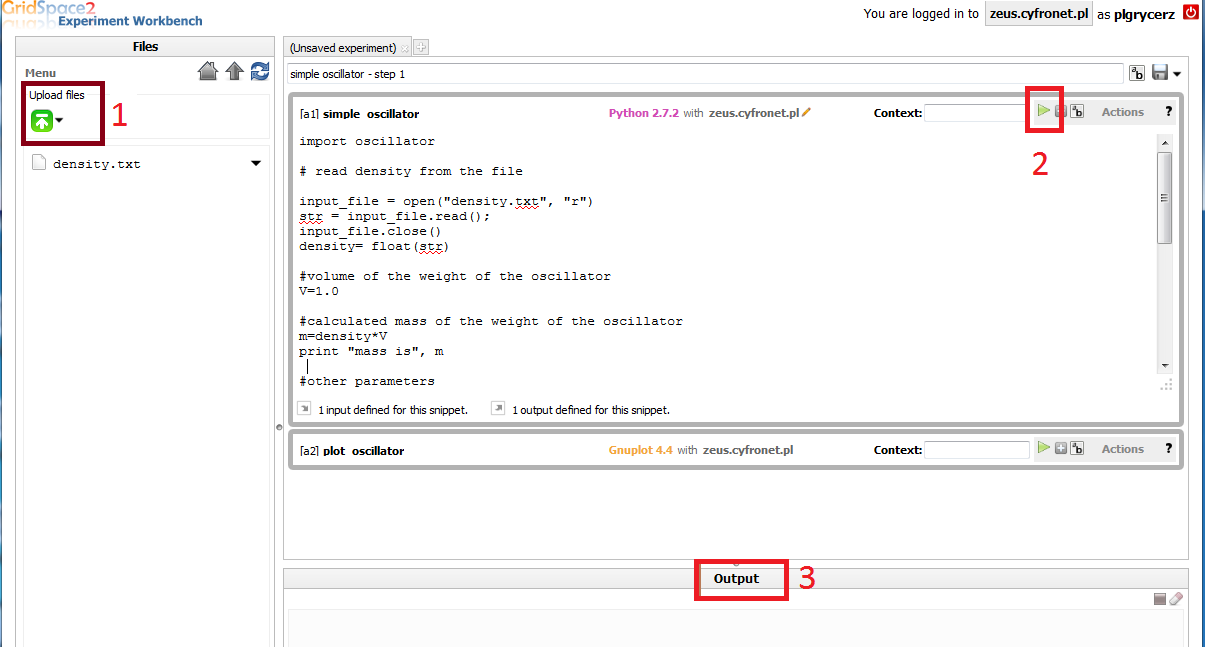Viewport: 1205px width, 647px height.
Task: Click the Gnuplot 4.4 interpreter label
Action: [641, 450]
